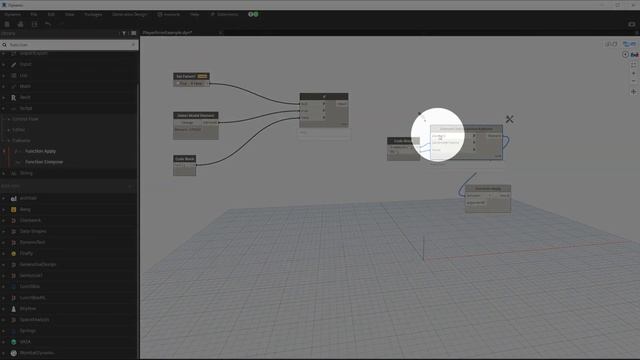Viewport: 640px width, 360px height.
Task: Click the zoom in plus icon
Action: pos(633,73)
